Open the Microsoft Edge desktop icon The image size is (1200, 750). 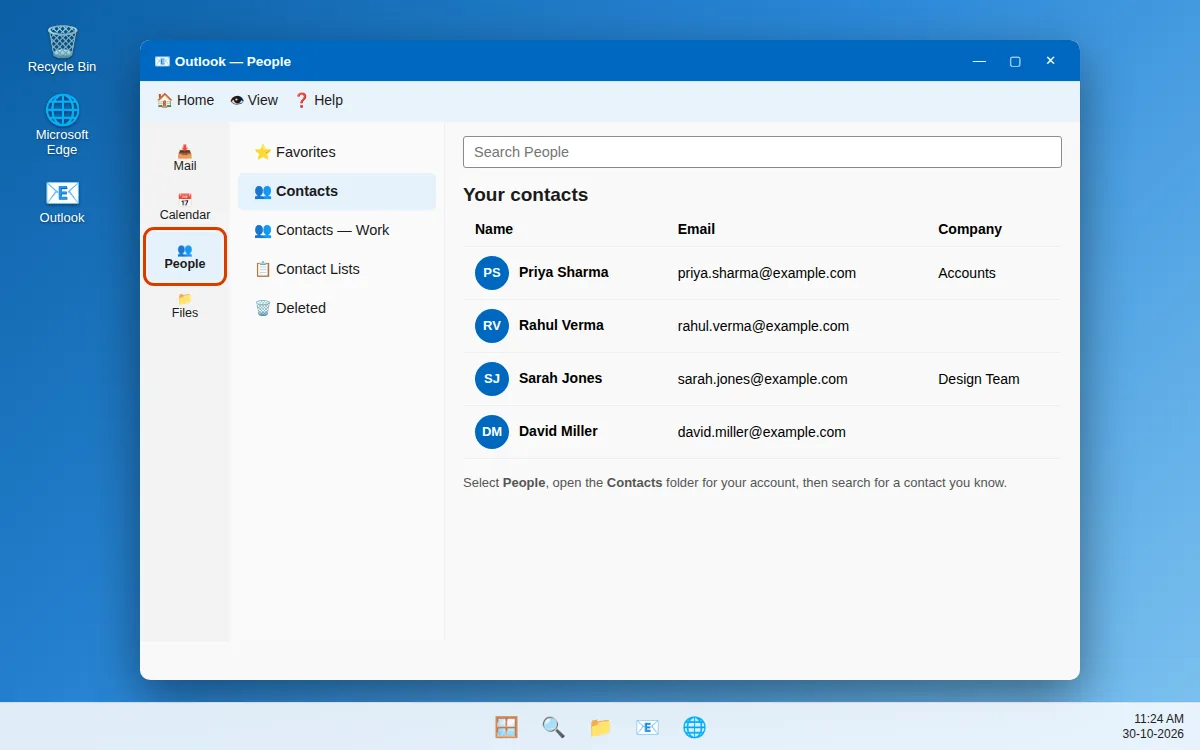click(62, 125)
